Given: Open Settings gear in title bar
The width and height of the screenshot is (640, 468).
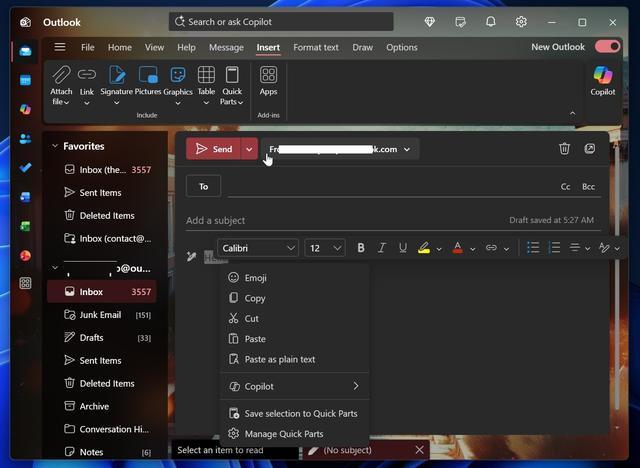Looking at the screenshot, I should click(x=521, y=22).
